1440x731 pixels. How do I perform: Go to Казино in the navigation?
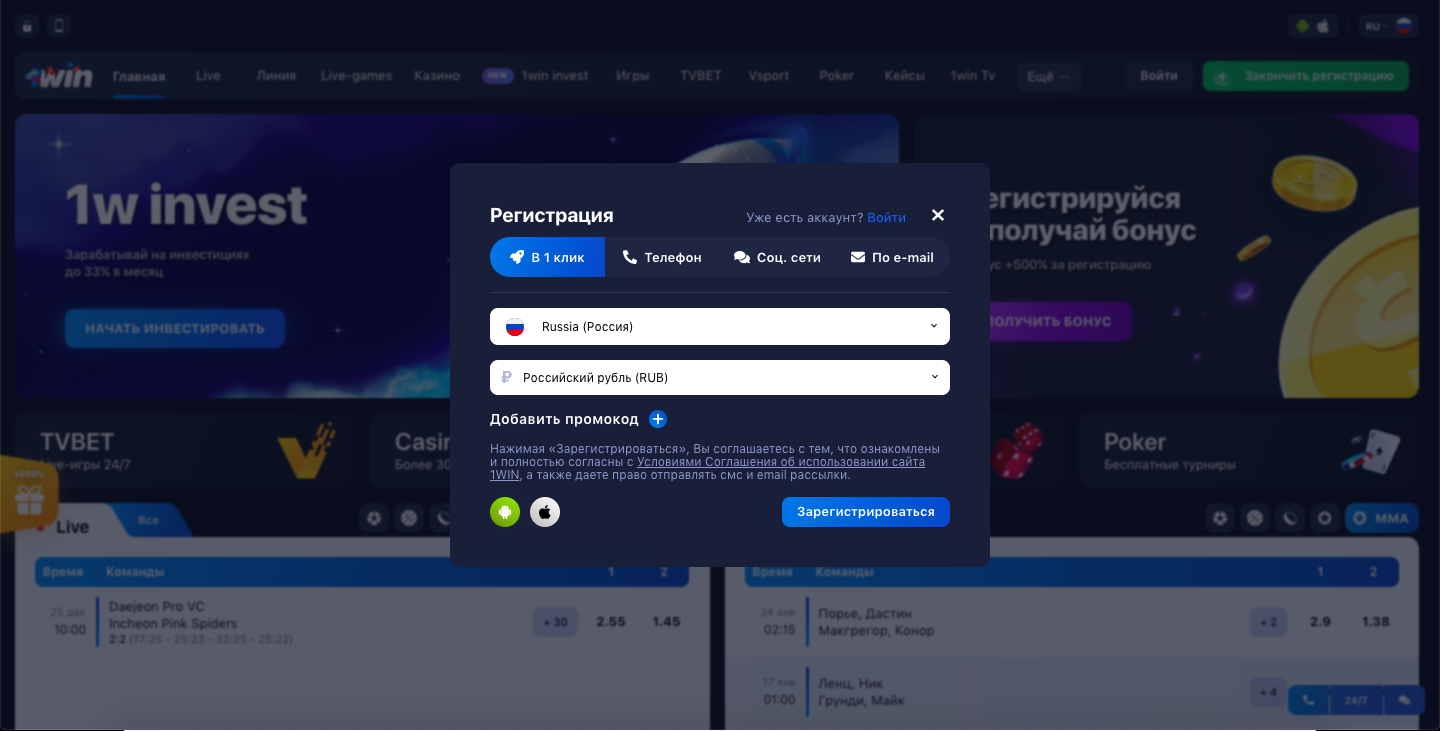[437, 76]
